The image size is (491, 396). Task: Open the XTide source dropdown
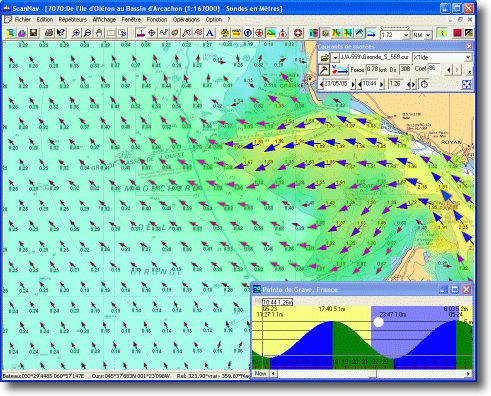[x=468, y=57]
